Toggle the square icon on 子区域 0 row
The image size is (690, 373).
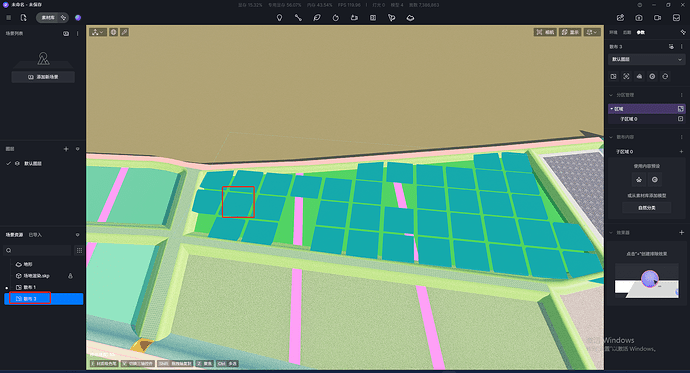(x=680, y=119)
